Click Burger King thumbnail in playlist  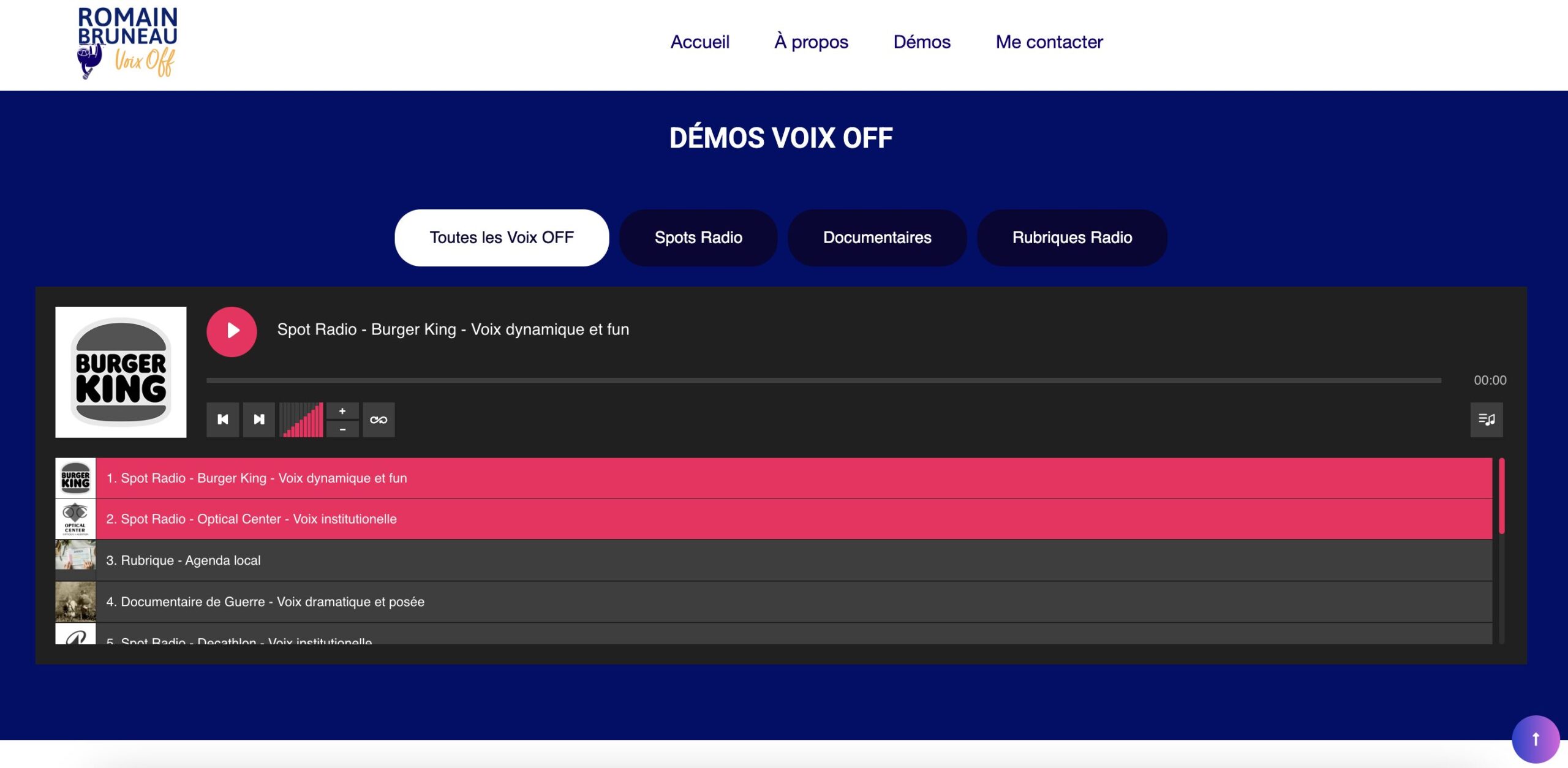[x=75, y=478]
